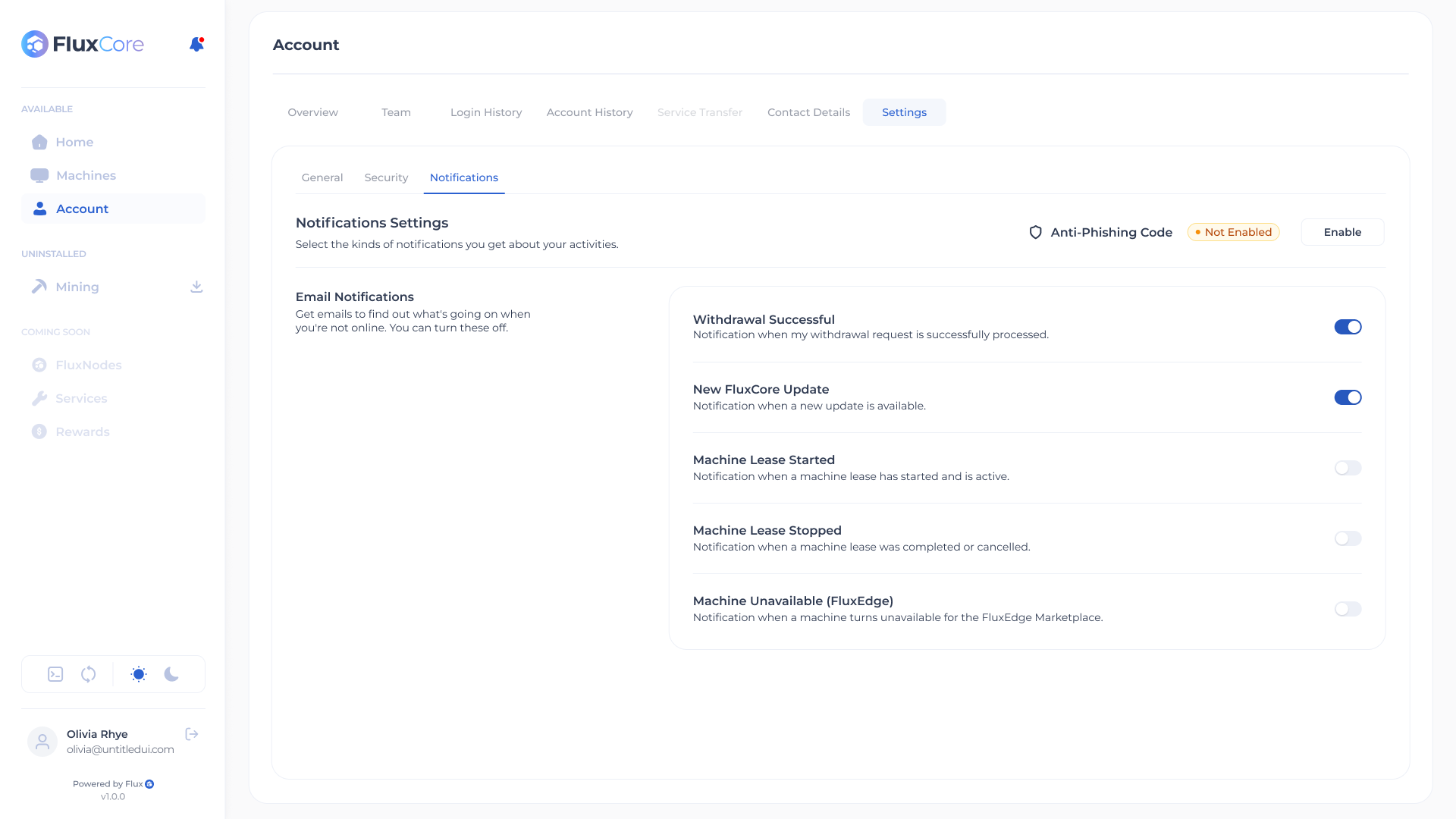Click the Anti-Phishing Code shield icon
The image size is (1456, 819).
(x=1035, y=232)
